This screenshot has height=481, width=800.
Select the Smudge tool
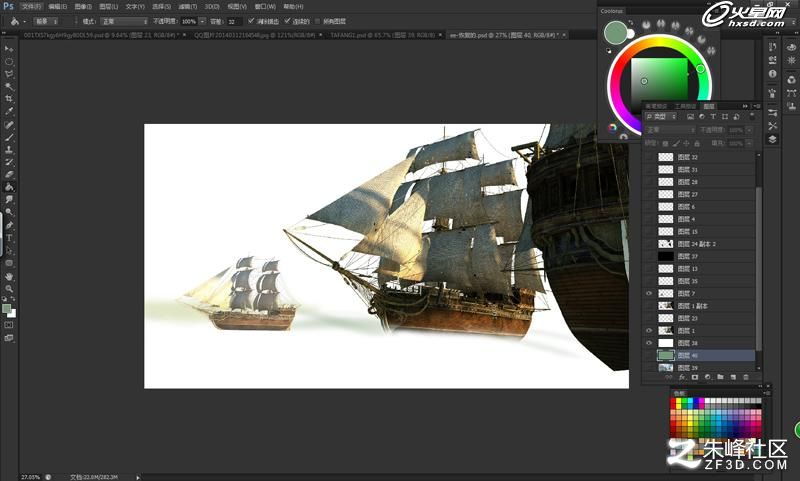pyautogui.click(x=9, y=199)
